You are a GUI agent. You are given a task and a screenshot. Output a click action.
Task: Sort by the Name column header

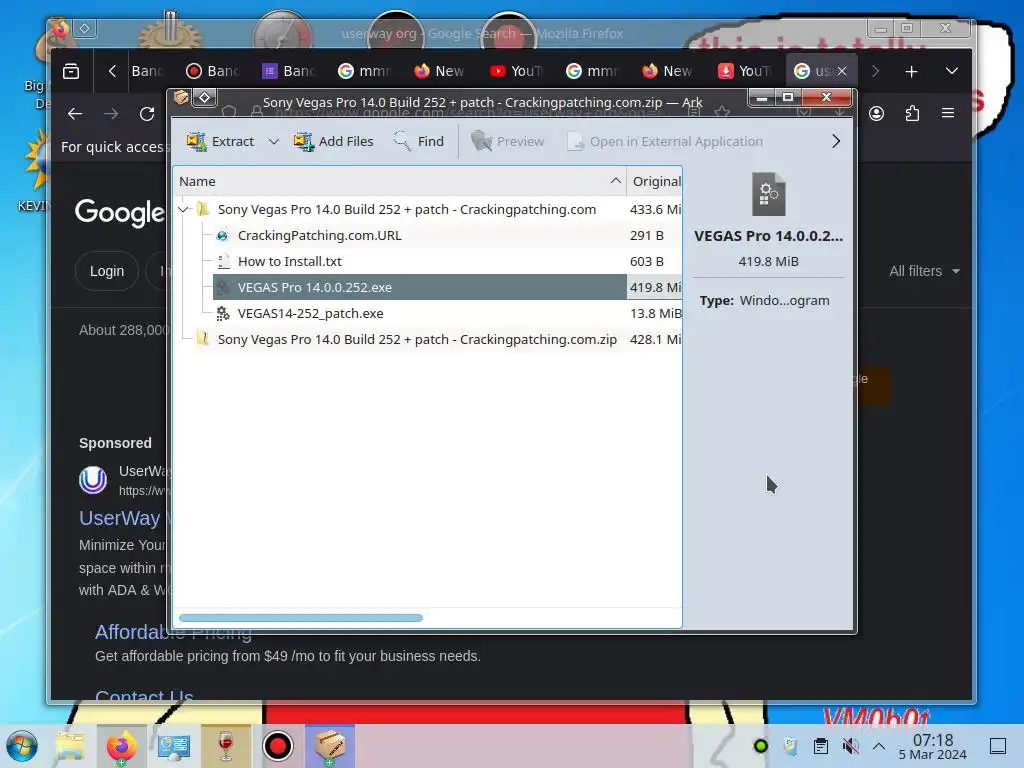(399, 181)
